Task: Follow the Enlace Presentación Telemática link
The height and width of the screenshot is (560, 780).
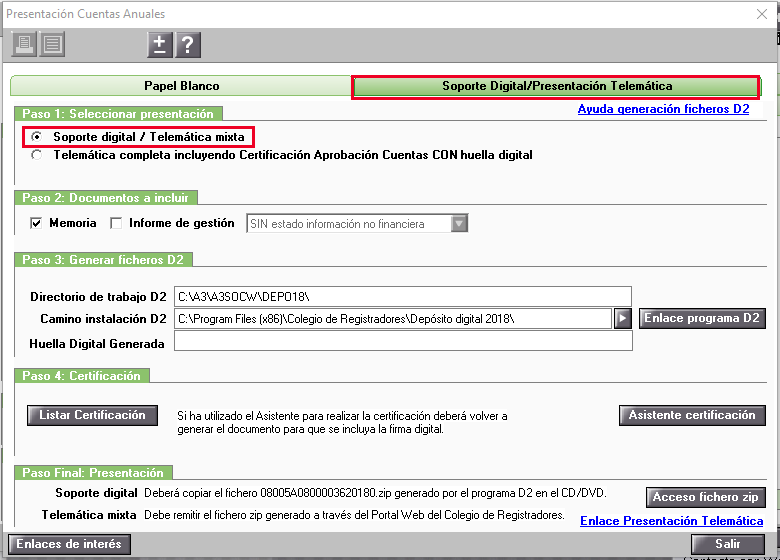Action: pyautogui.click(x=672, y=521)
